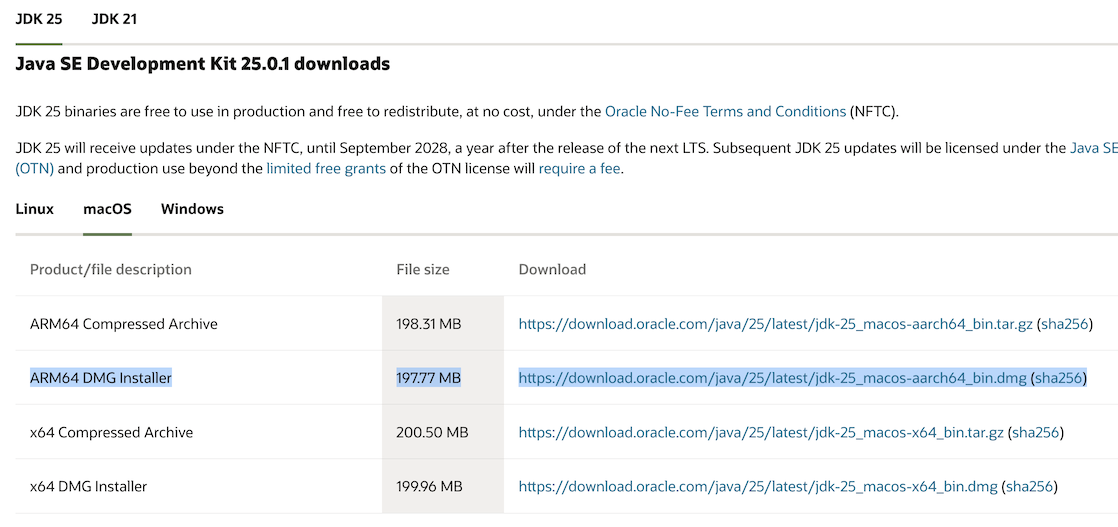1118x527 pixels.
Task: Open sha256 for x64 DMG Installer
Action: 1030,486
